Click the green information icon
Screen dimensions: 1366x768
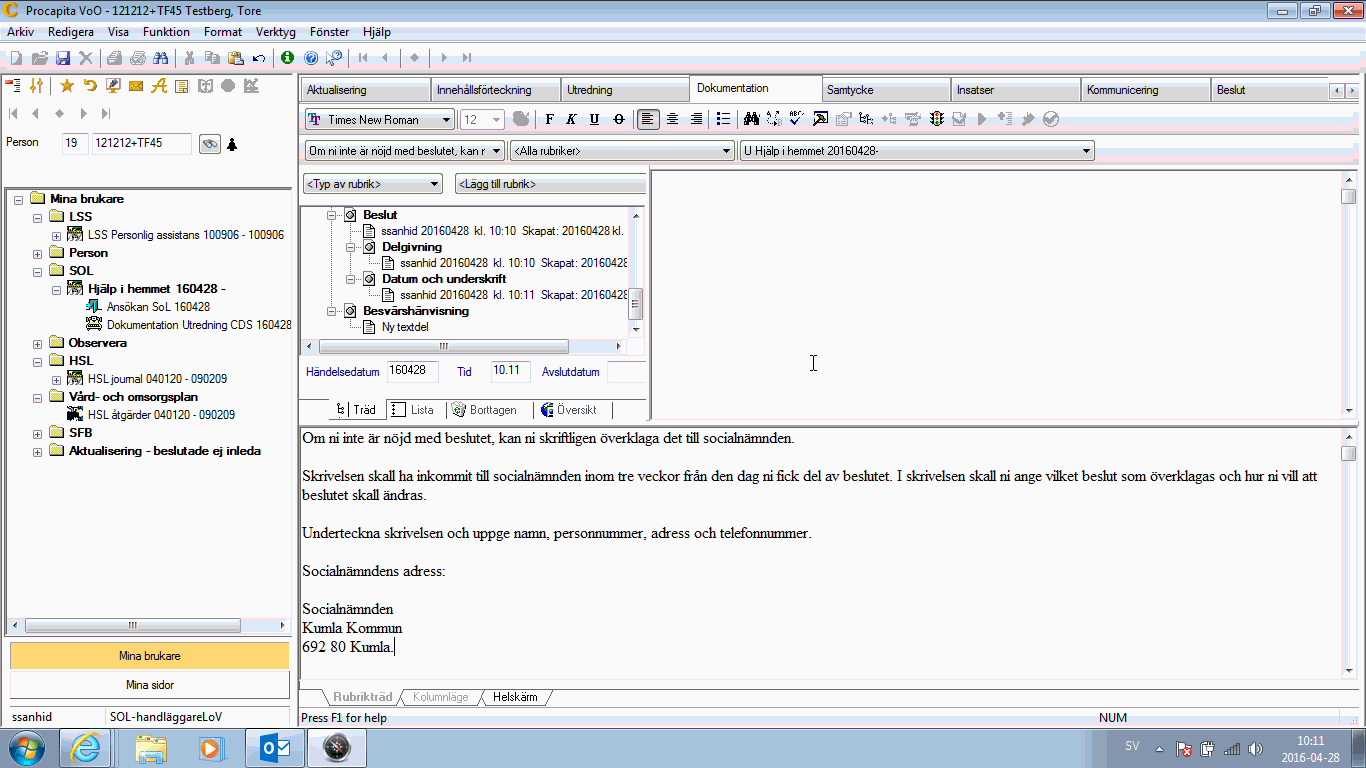pos(288,58)
